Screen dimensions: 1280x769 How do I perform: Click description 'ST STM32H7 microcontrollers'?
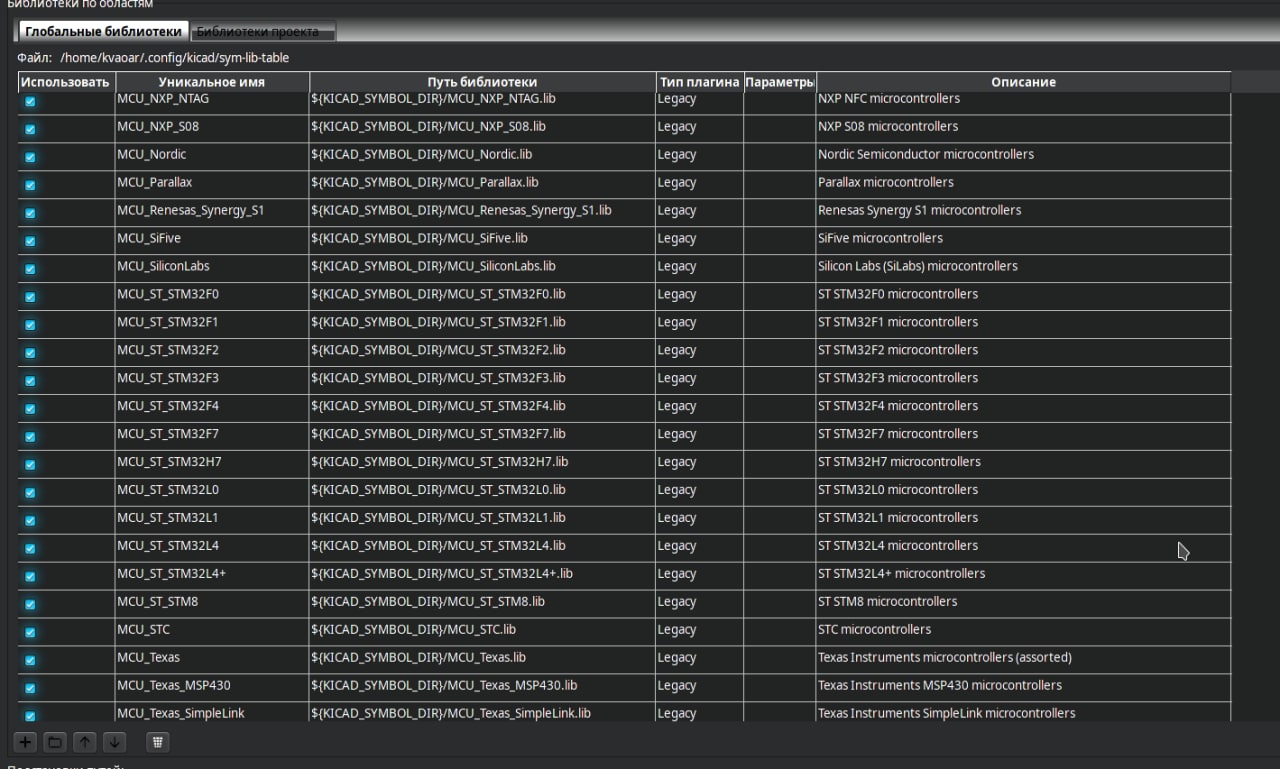(x=899, y=463)
